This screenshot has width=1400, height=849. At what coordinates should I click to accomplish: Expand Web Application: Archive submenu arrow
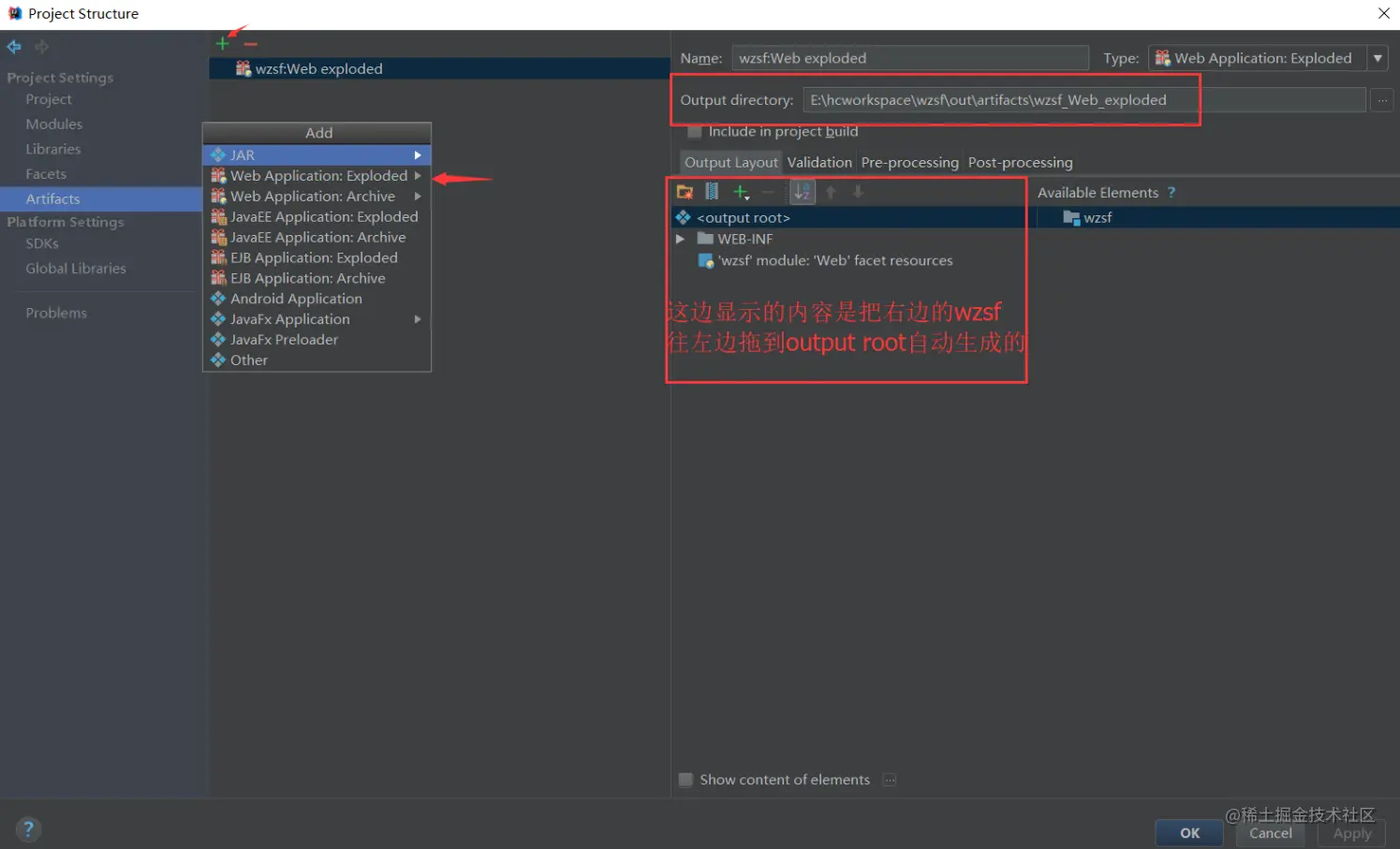tap(418, 197)
